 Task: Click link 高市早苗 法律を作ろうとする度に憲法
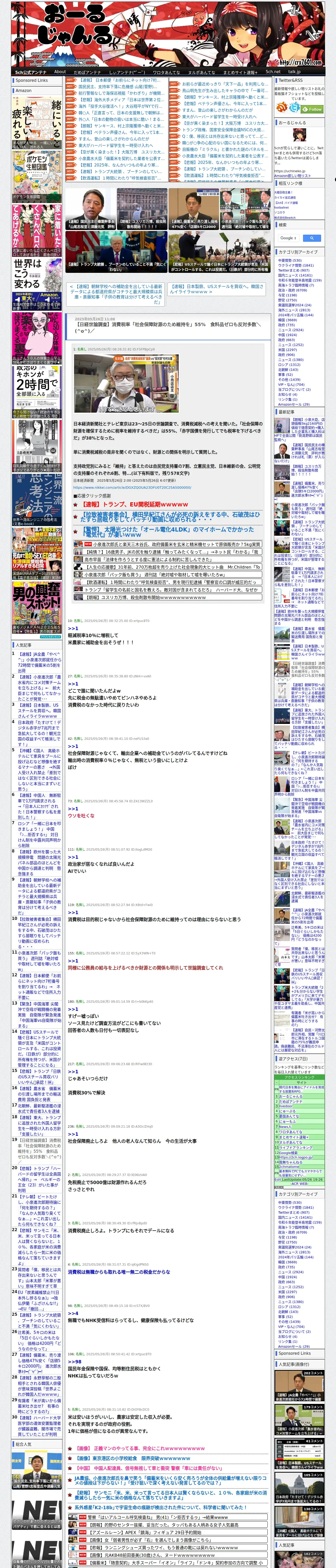(x=148, y=560)
